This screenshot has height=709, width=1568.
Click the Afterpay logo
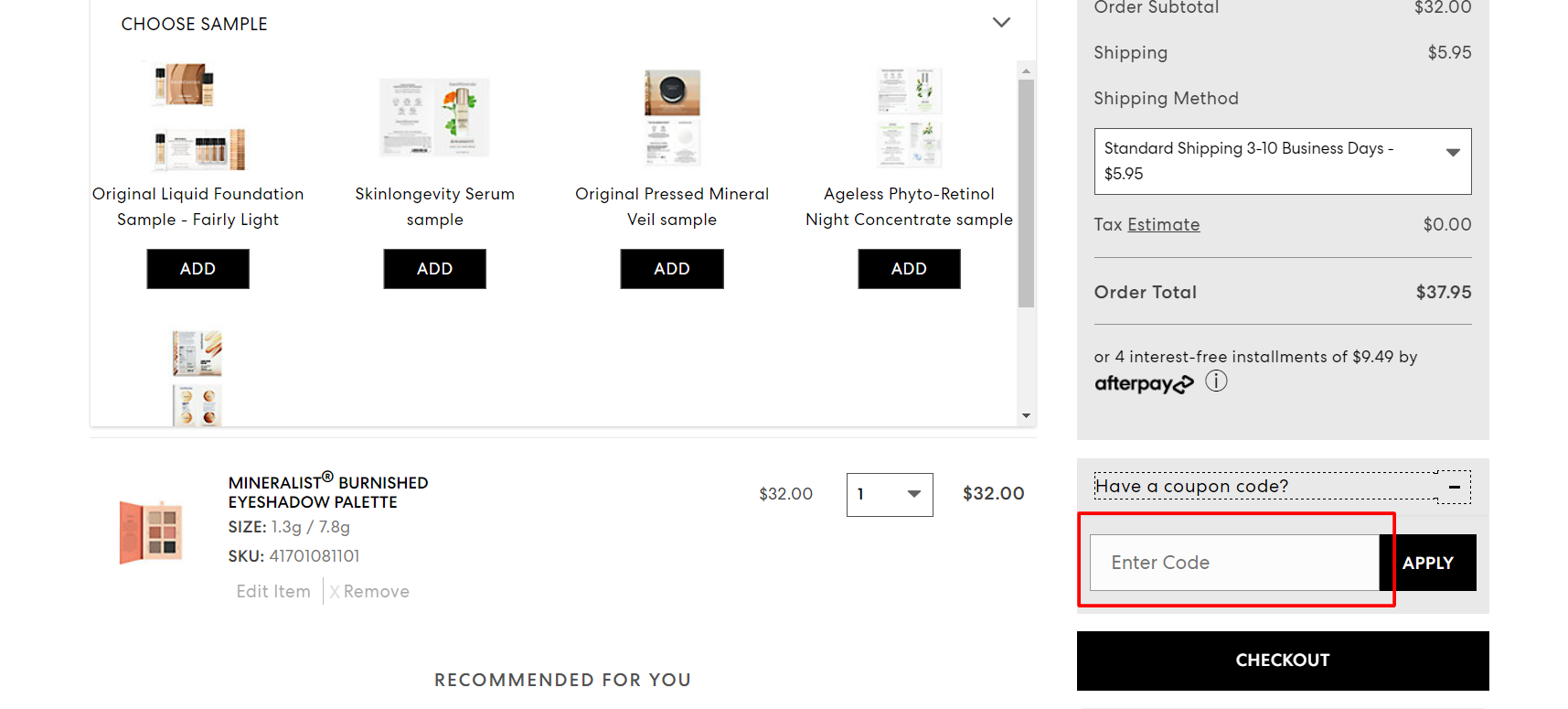1144,383
